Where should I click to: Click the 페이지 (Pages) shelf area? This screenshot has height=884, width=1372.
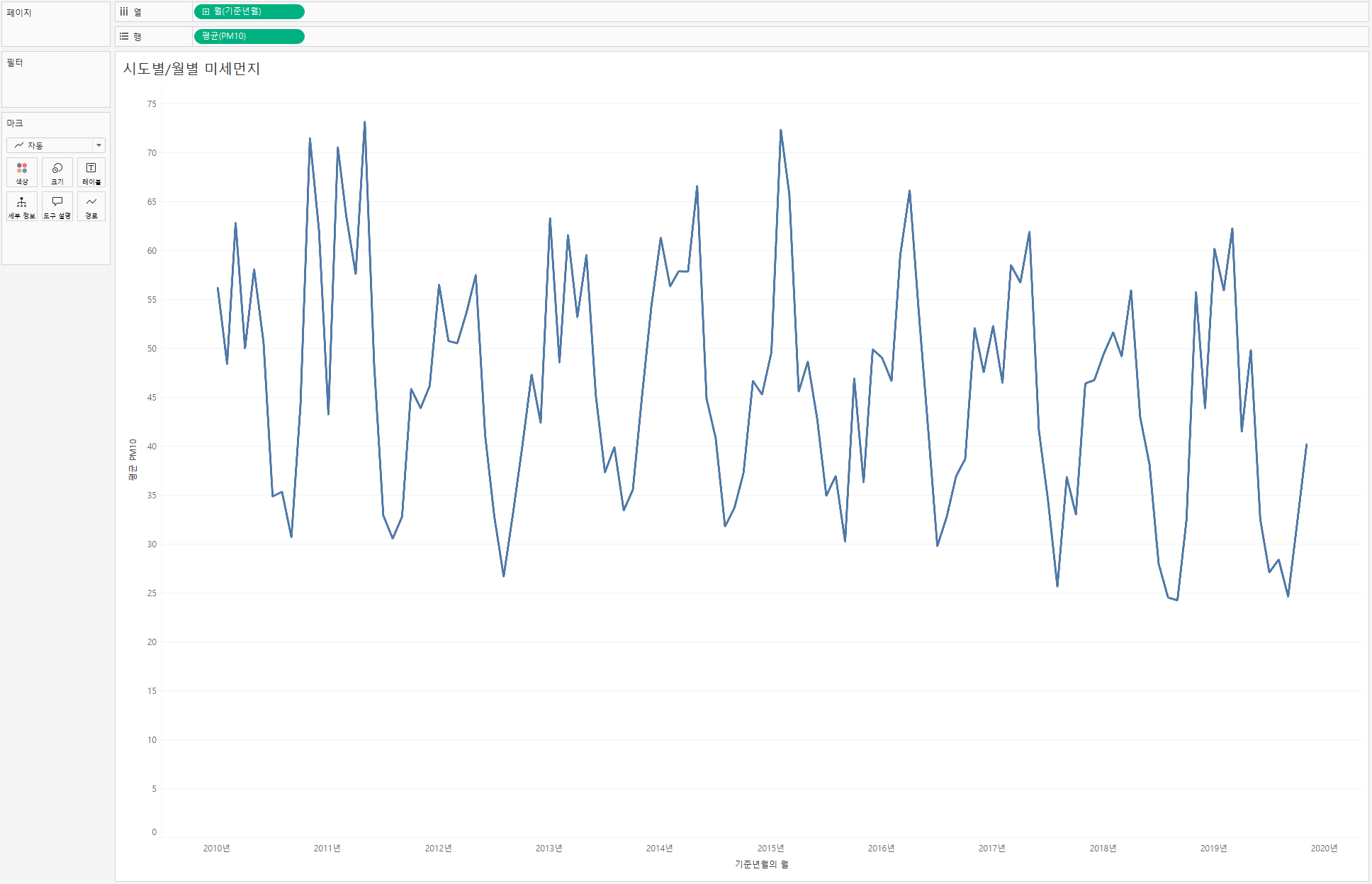pos(55,28)
